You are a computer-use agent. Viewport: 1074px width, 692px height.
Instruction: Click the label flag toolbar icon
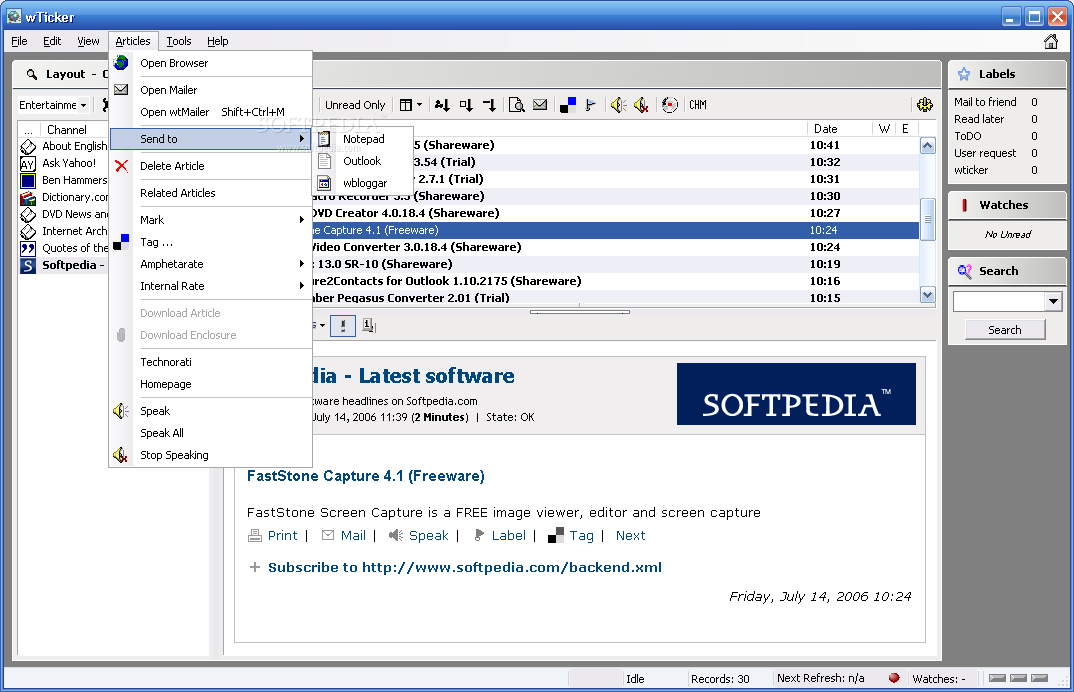590,105
